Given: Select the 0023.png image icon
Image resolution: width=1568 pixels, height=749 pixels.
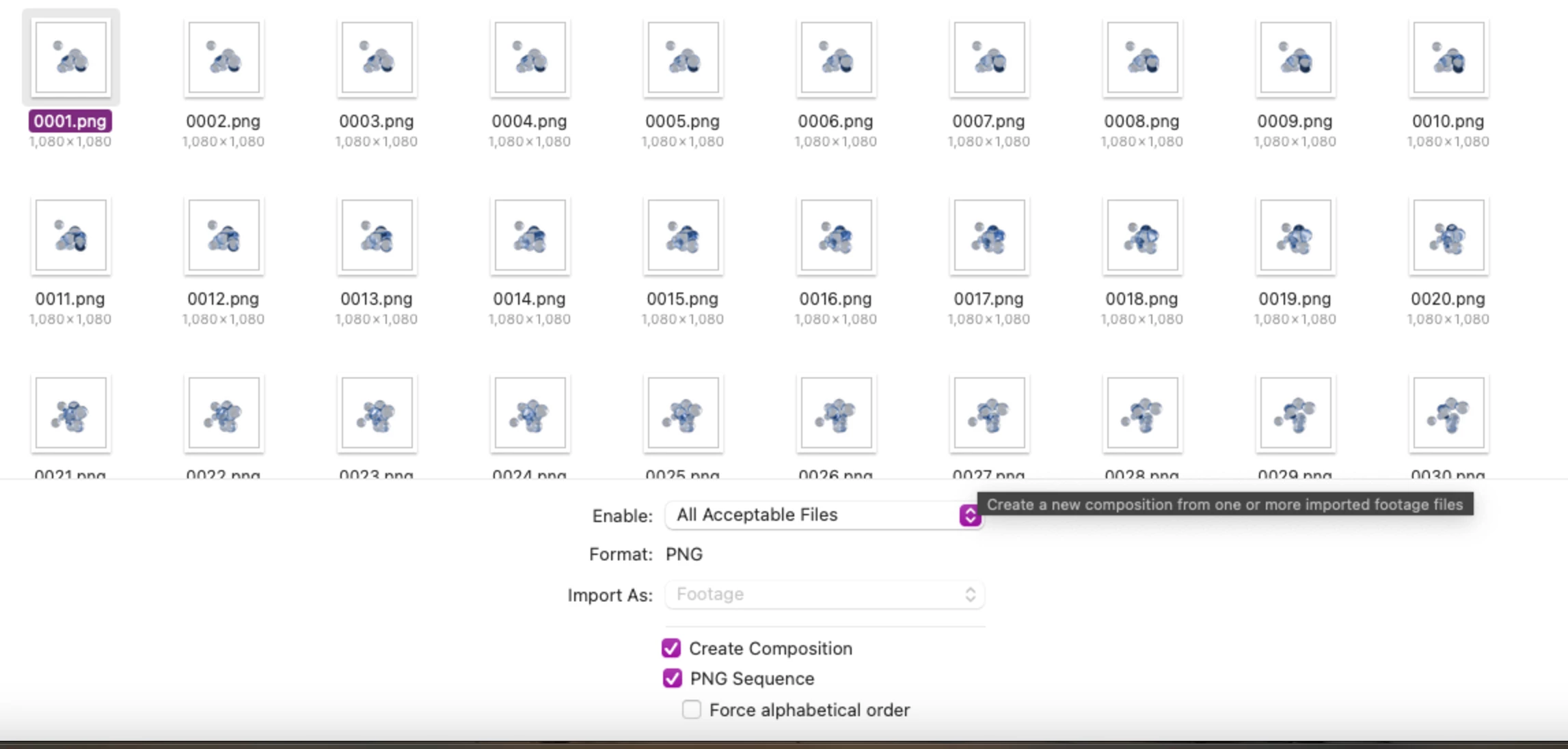Looking at the screenshot, I should (x=377, y=413).
